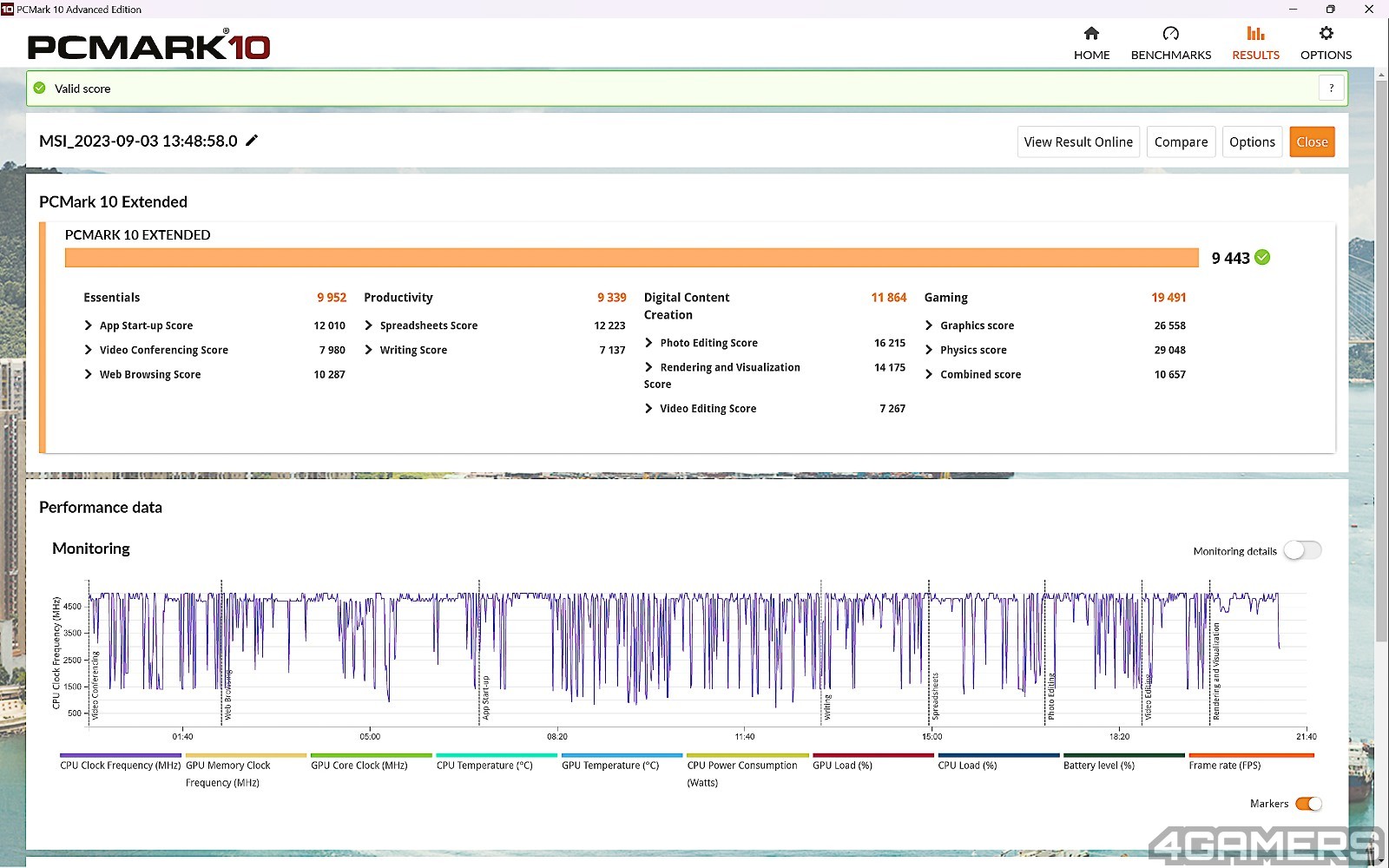
Task: Click View Result Online button
Action: (1078, 142)
